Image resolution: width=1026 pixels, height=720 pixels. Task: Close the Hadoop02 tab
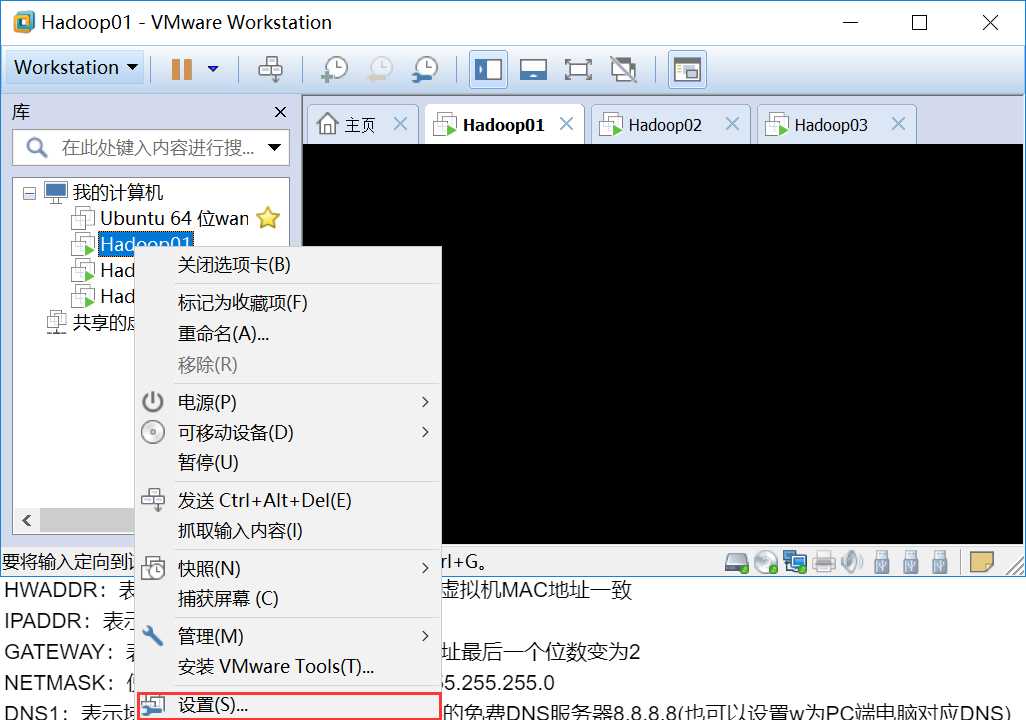tap(733, 124)
